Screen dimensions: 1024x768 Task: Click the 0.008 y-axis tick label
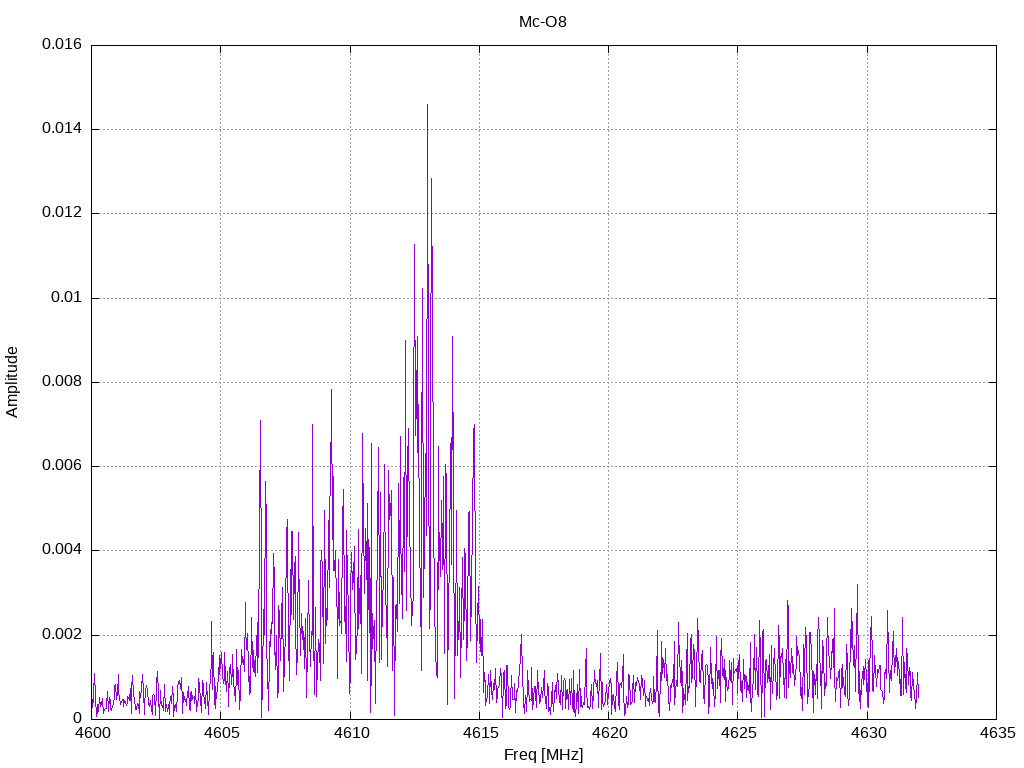pyautogui.click(x=62, y=382)
